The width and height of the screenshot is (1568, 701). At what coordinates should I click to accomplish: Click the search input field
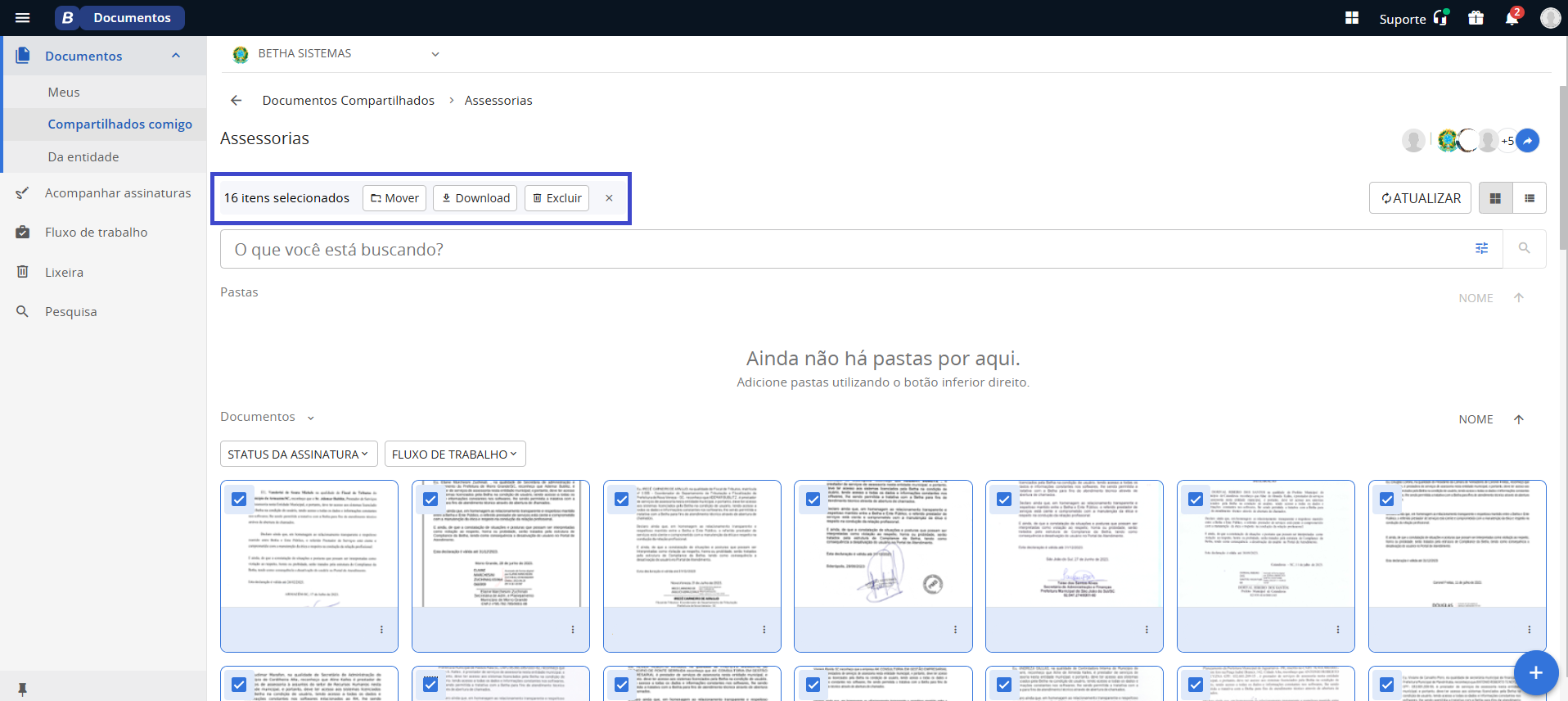pos(843,250)
